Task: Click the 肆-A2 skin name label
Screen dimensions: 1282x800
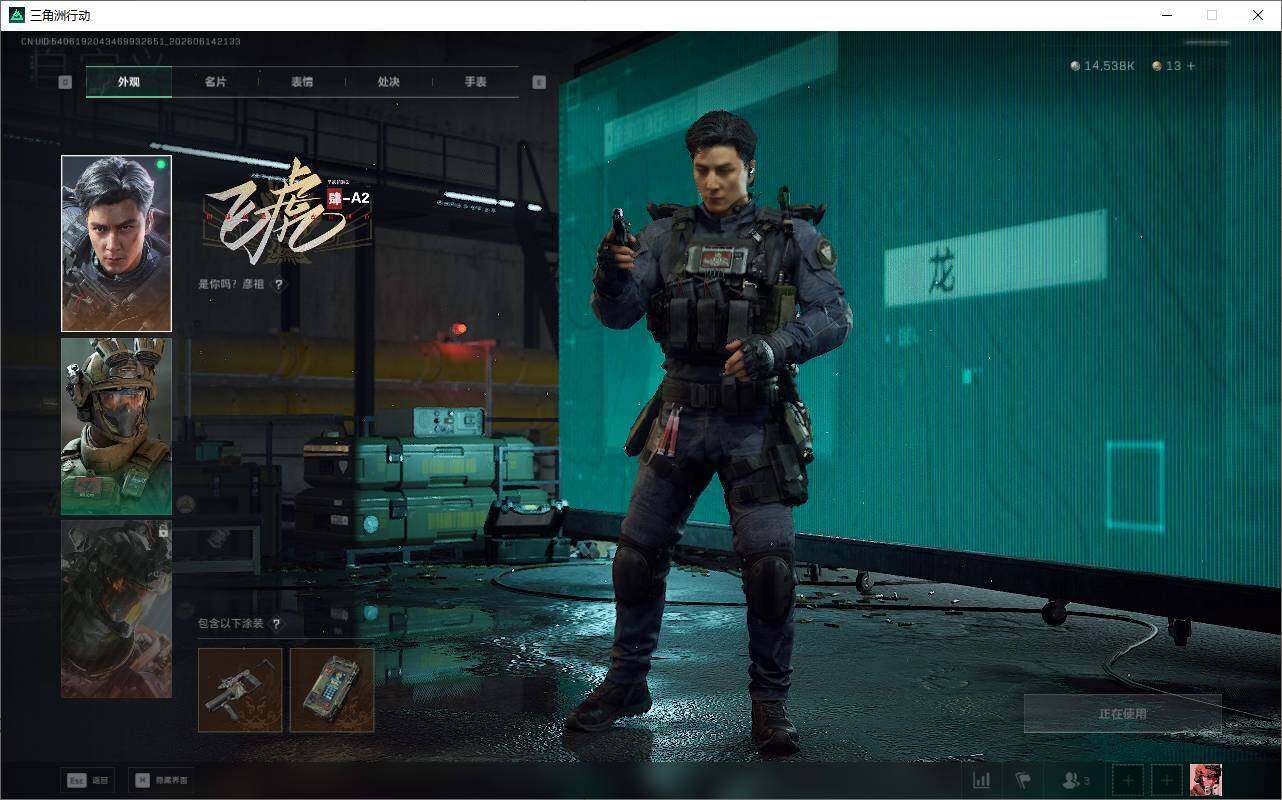Action: coord(349,198)
